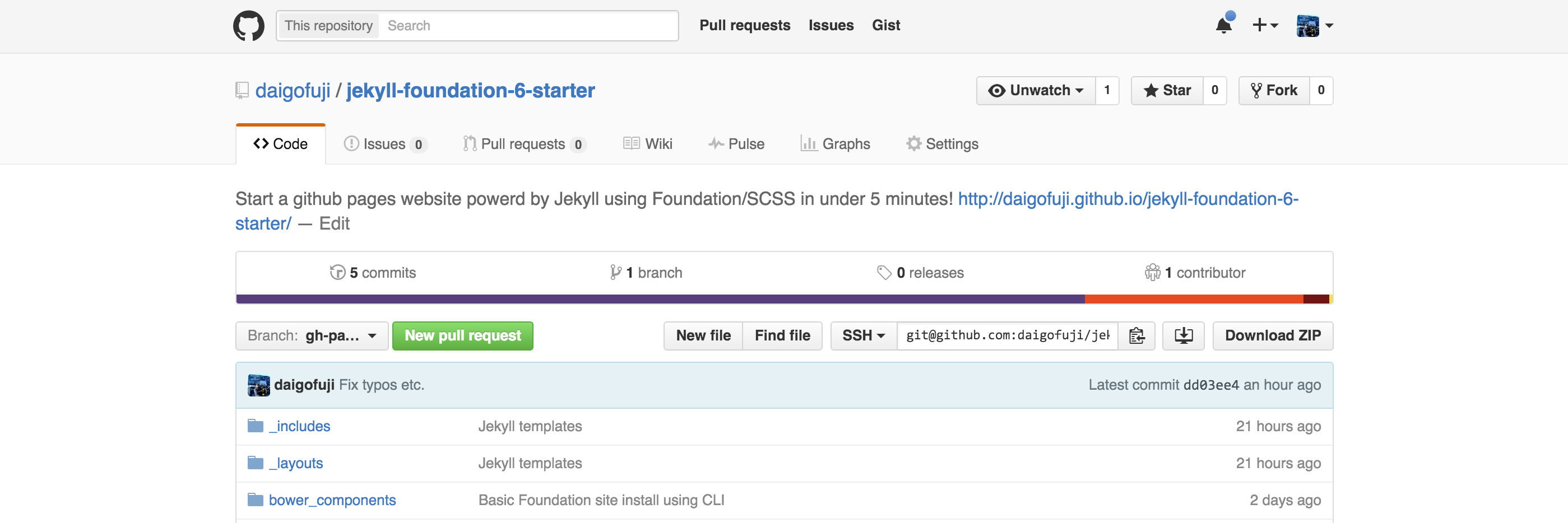Click the orange language bar segment
The height and width of the screenshot is (523, 1568).
tap(1194, 299)
